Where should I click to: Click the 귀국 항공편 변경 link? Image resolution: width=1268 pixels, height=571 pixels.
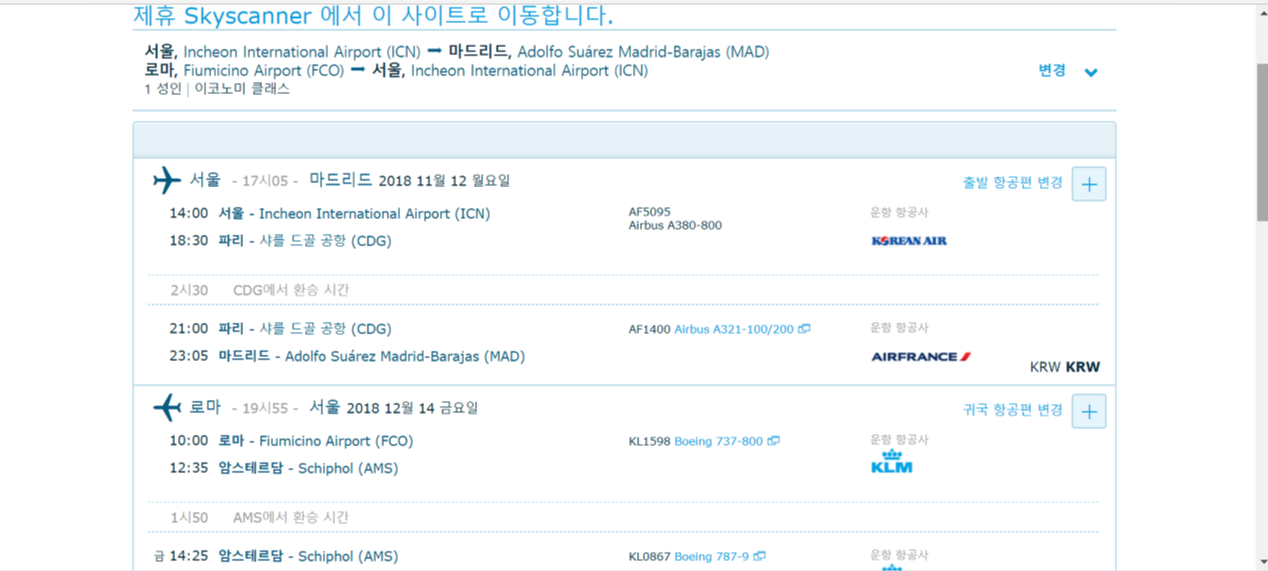[1012, 410]
